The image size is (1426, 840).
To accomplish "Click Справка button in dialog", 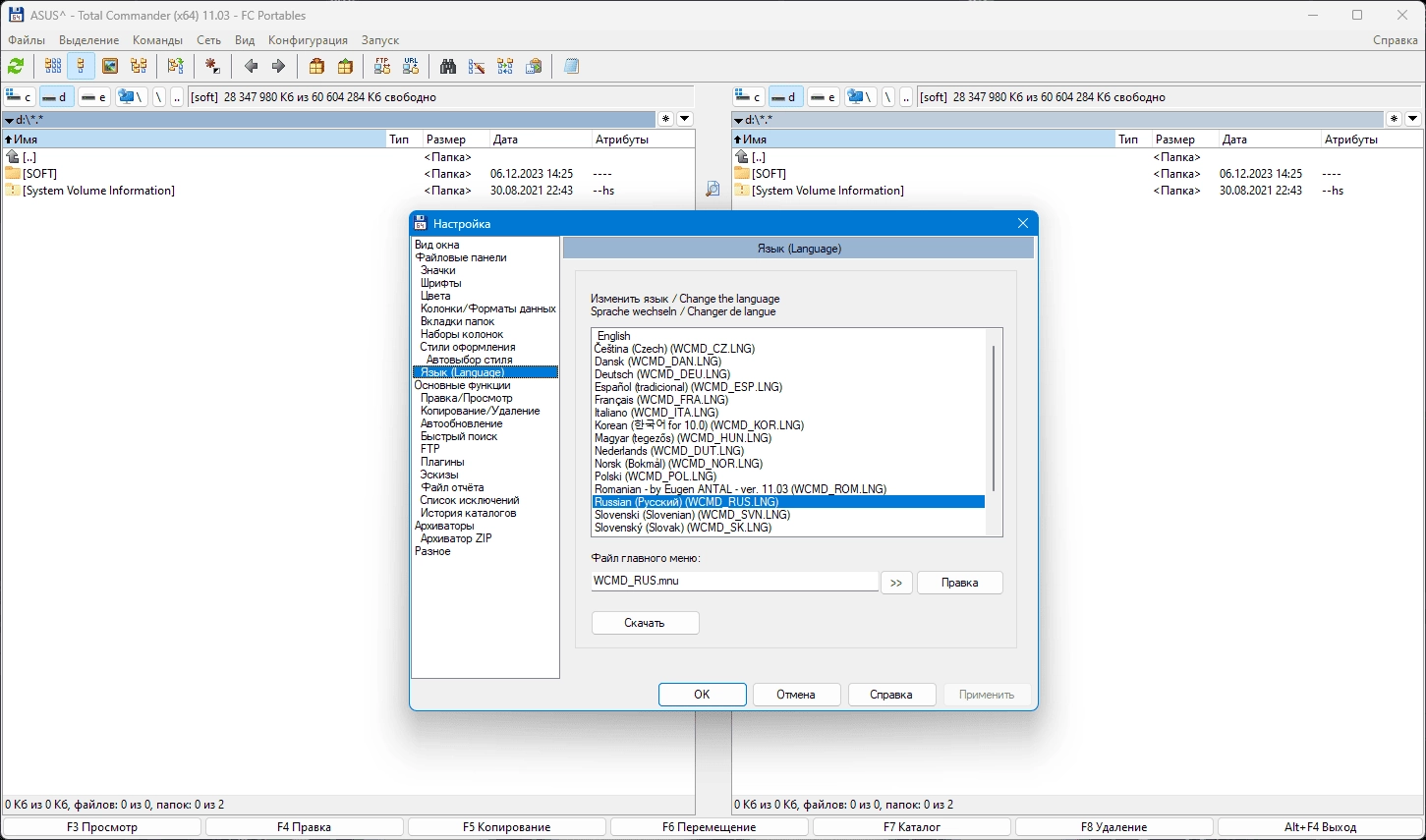I will (891, 695).
